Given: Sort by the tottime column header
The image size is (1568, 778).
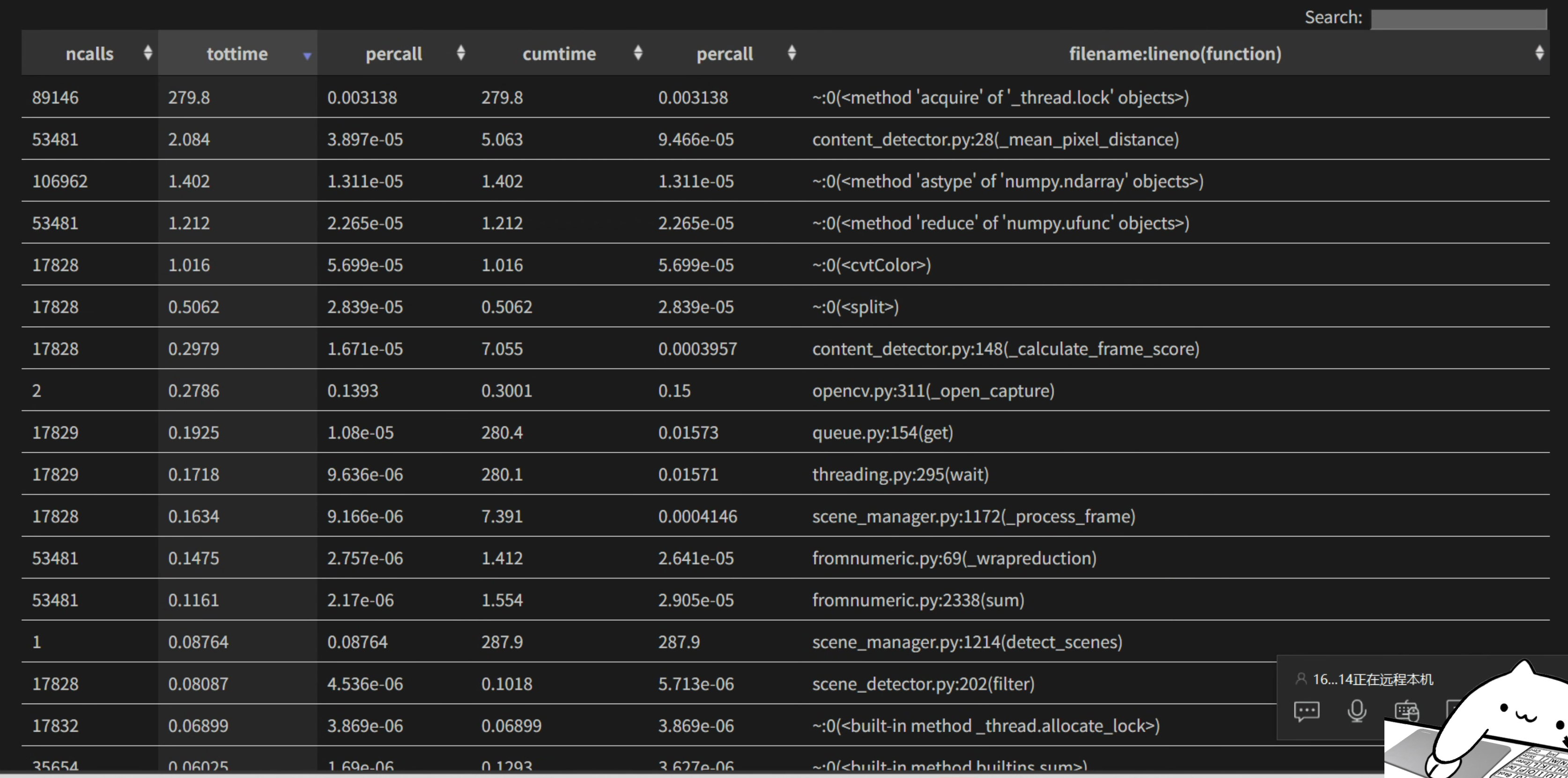Looking at the screenshot, I should pos(237,53).
